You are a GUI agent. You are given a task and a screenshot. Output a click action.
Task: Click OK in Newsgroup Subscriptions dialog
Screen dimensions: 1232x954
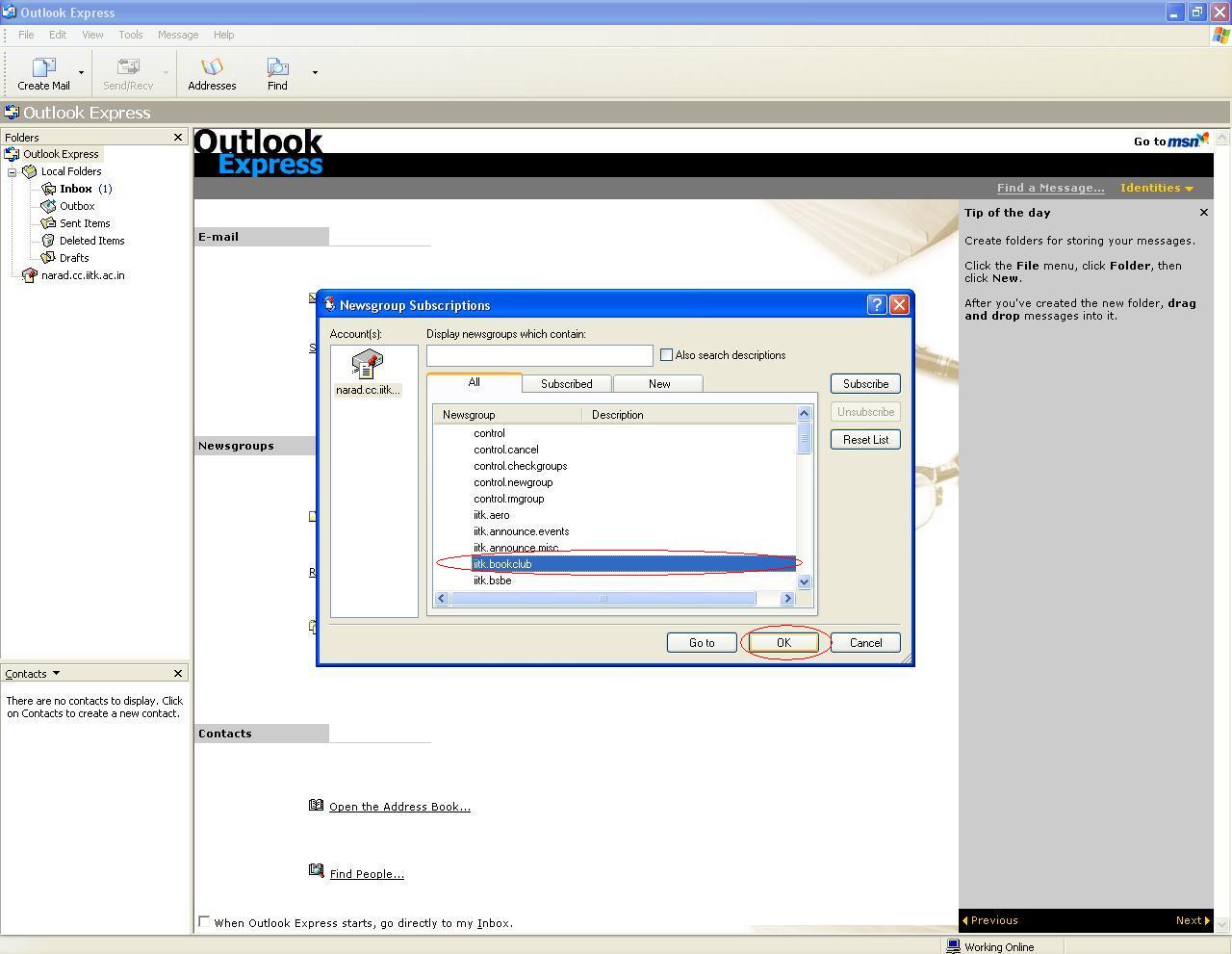[783, 643]
